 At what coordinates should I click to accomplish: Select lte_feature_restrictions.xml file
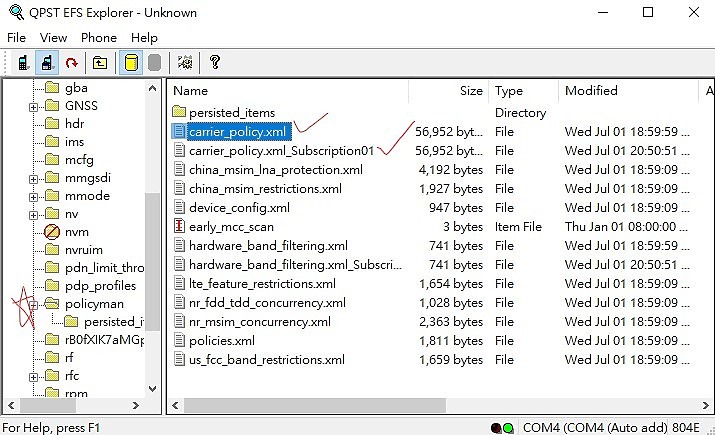tap(262, 284)
